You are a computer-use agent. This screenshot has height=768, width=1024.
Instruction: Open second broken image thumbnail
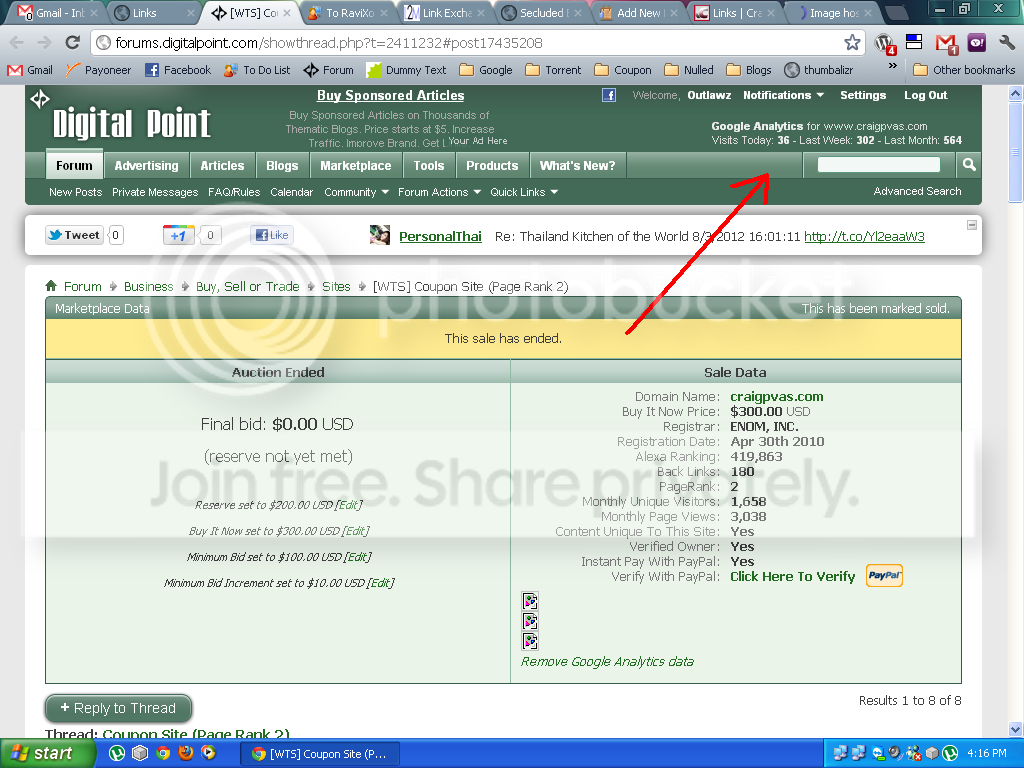click(530, 620)
